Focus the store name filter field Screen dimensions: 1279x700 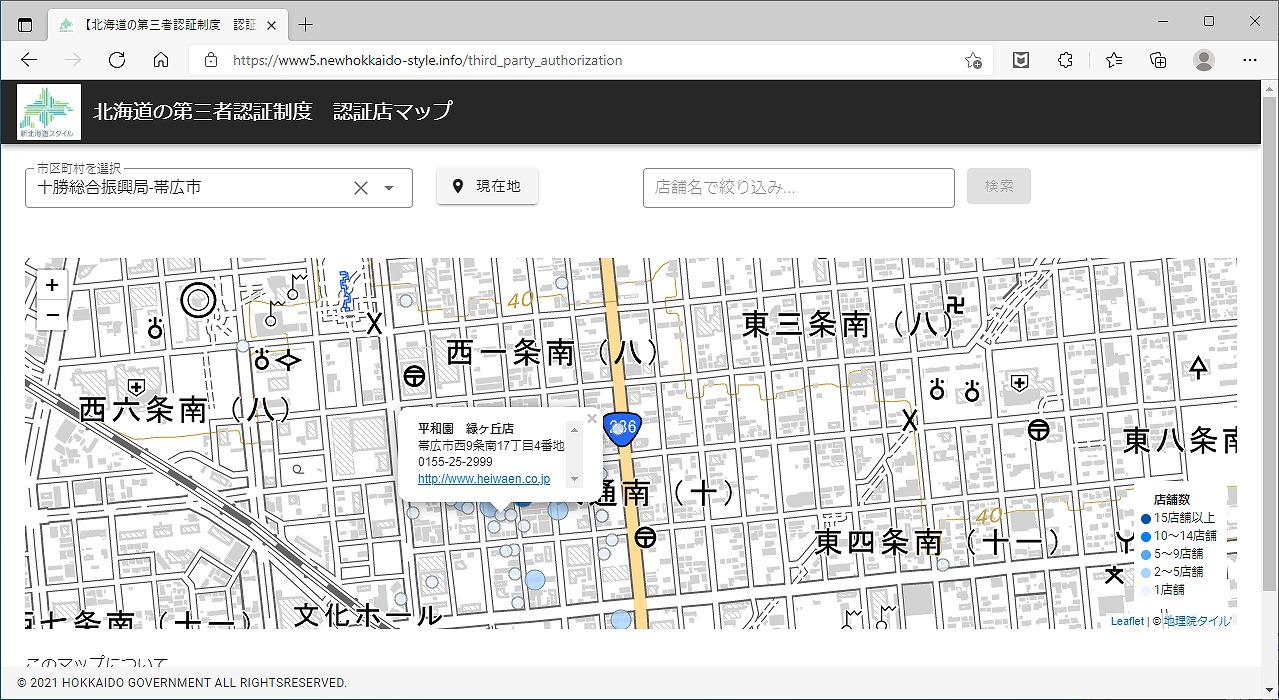click(798, 187)
